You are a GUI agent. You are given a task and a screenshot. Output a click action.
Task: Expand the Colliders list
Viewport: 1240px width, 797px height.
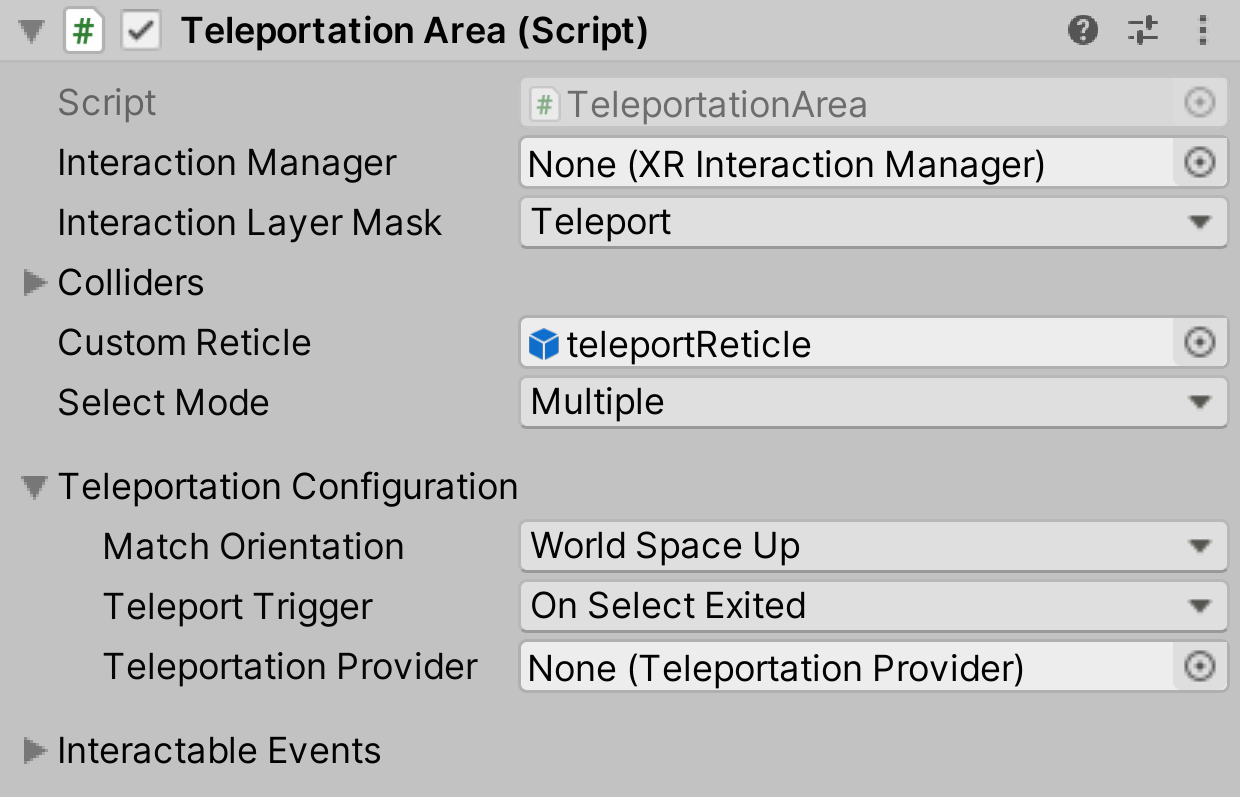33,283
